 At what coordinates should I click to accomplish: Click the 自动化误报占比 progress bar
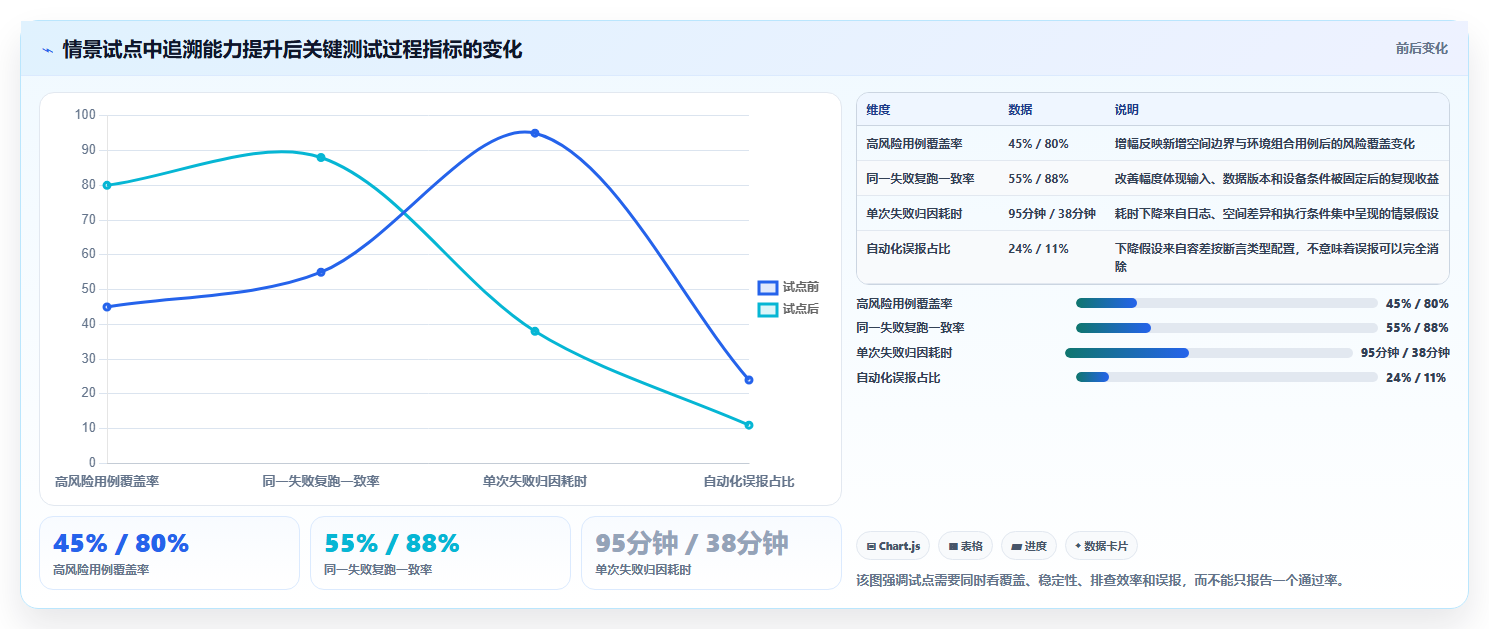tap(1227, 377)
